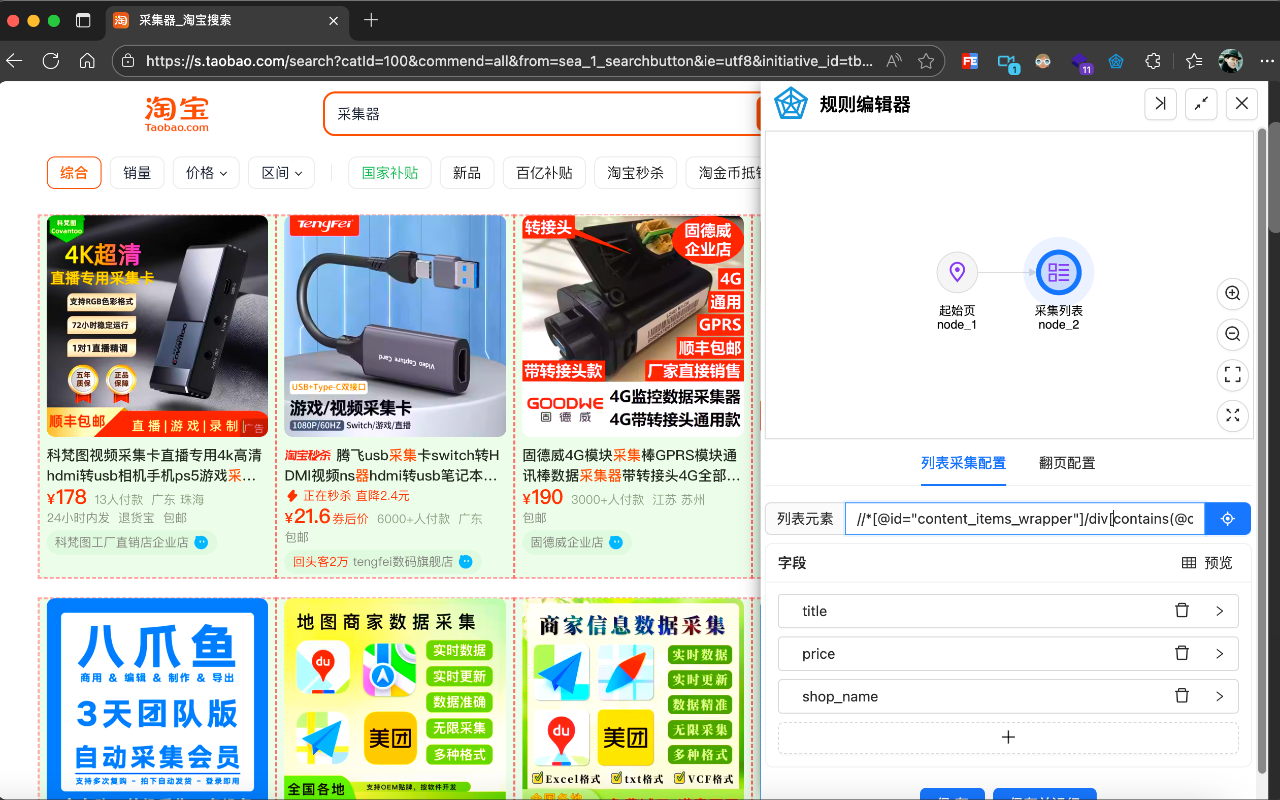Bookmark this page with the star icon

pyautogui.click(x=926, y=61)
